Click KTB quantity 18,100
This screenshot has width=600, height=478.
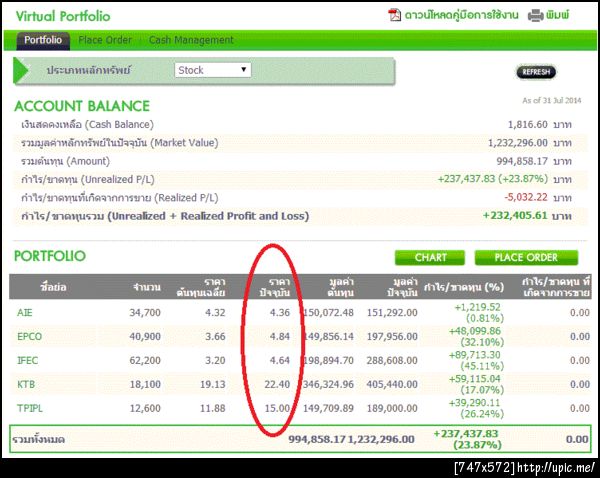tap(145, 384)
